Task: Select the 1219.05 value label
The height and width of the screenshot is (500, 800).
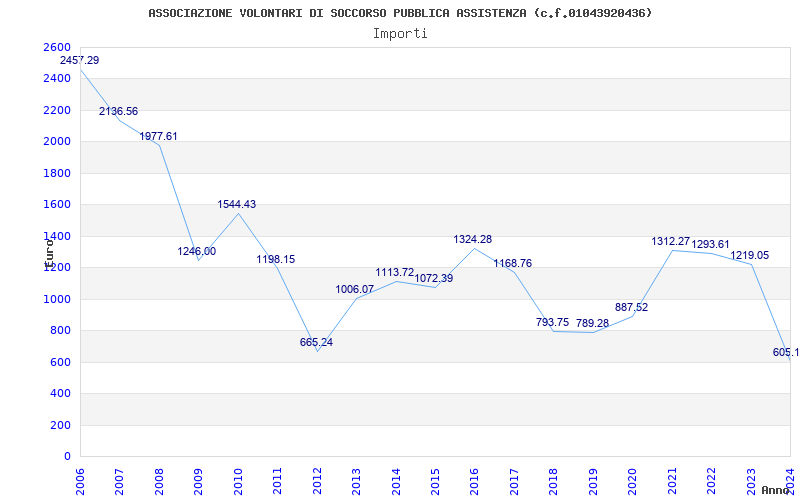Action: [749, 256]
